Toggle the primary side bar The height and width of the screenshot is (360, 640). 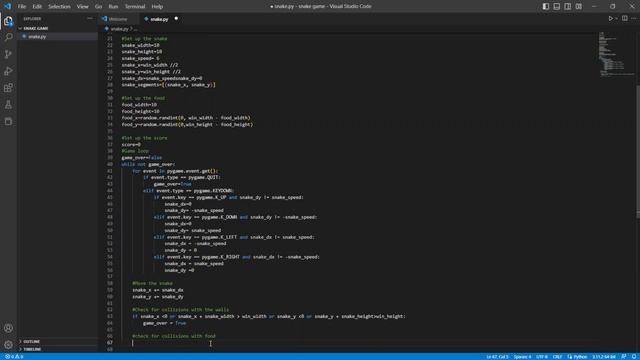coord(546,6)
